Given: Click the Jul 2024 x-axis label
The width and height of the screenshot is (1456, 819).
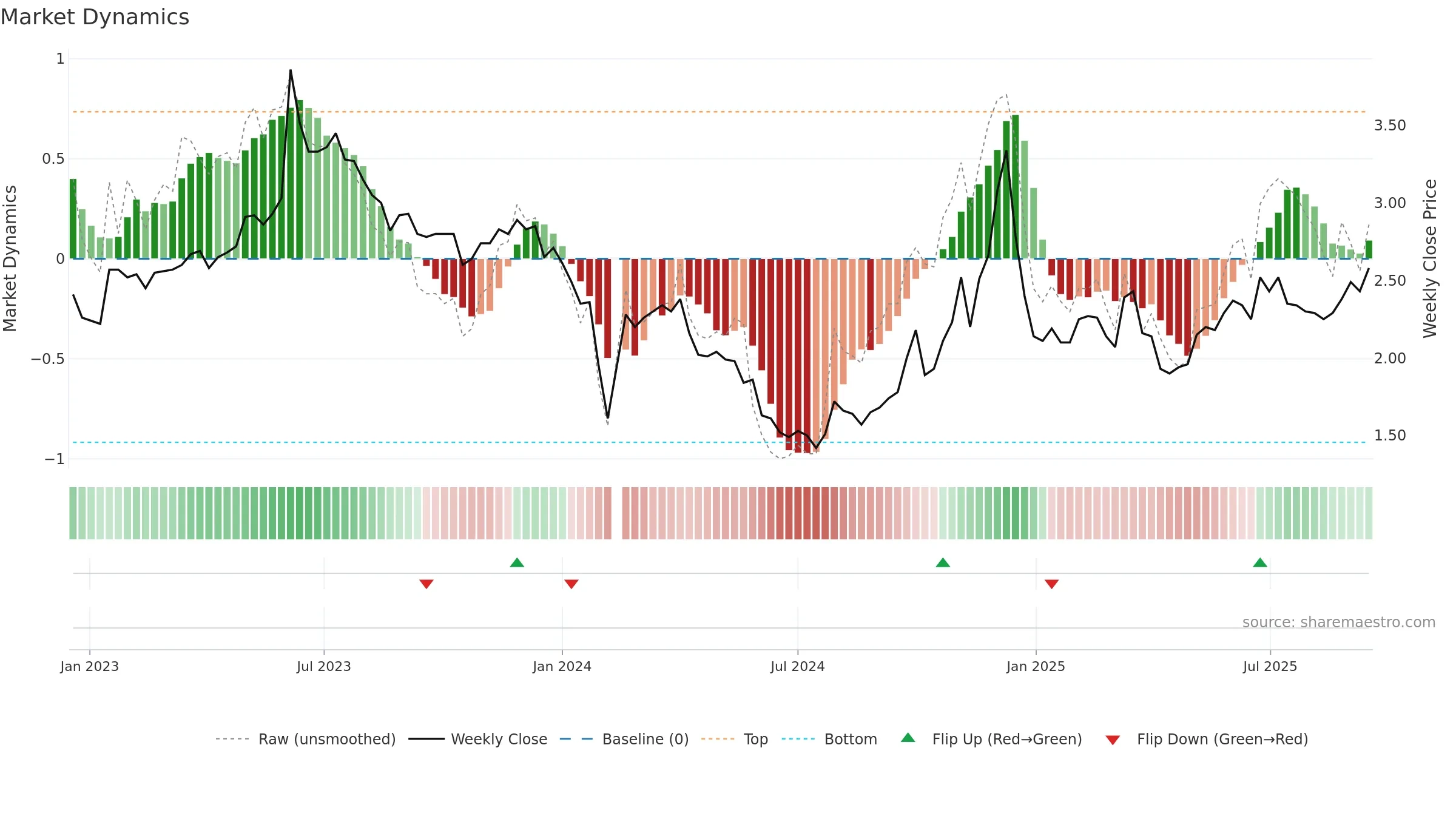Looking at the screenshot, I should (798, 666).
